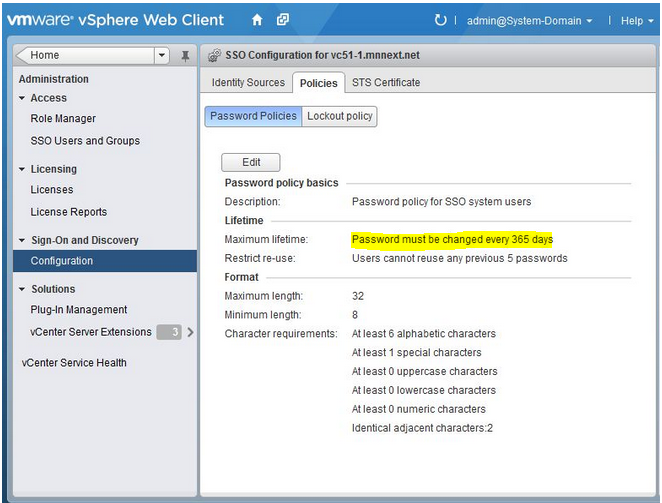Image resolution: width=662 pixels, height=503 pixels.
Task: Switch to the STS Certificate tab
Action: (386, 82)
